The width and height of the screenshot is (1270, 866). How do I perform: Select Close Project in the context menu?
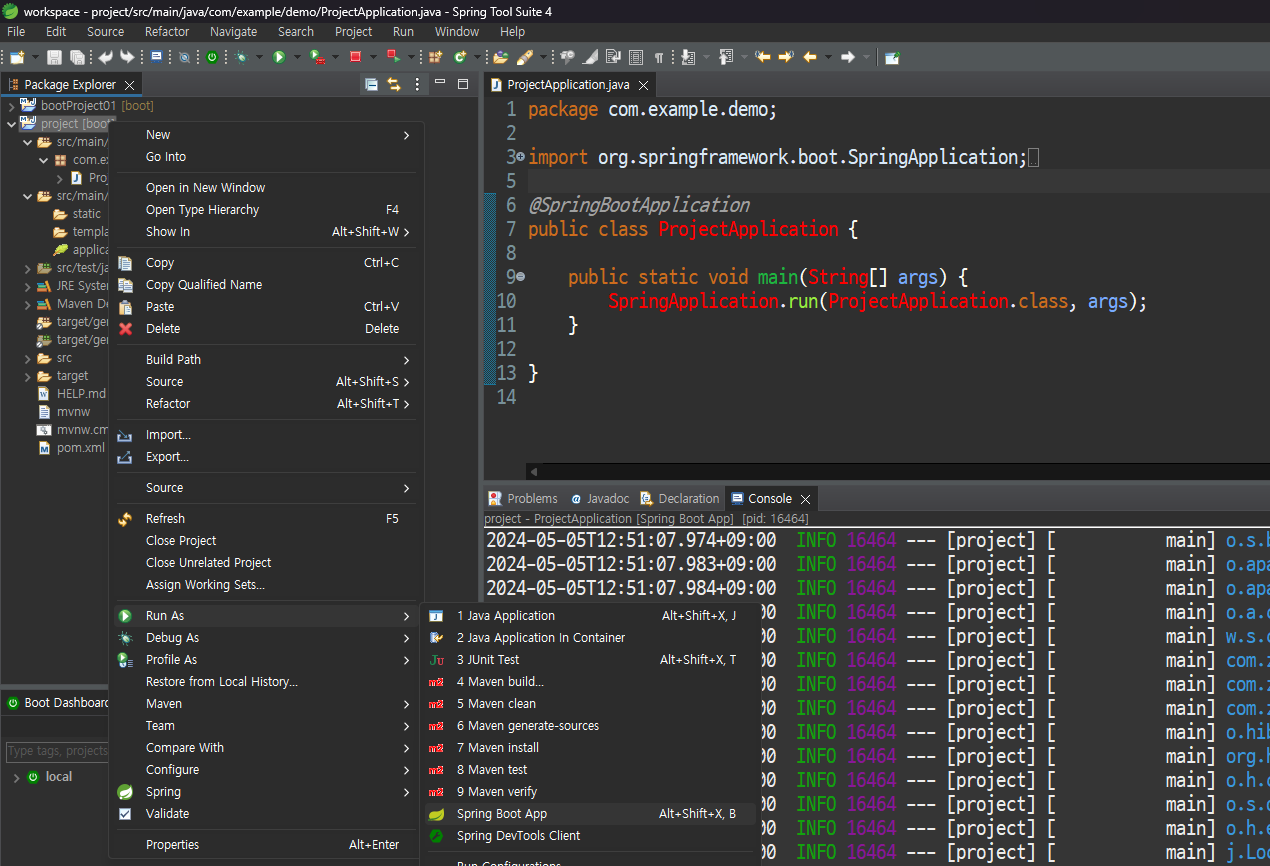[181, 541]
